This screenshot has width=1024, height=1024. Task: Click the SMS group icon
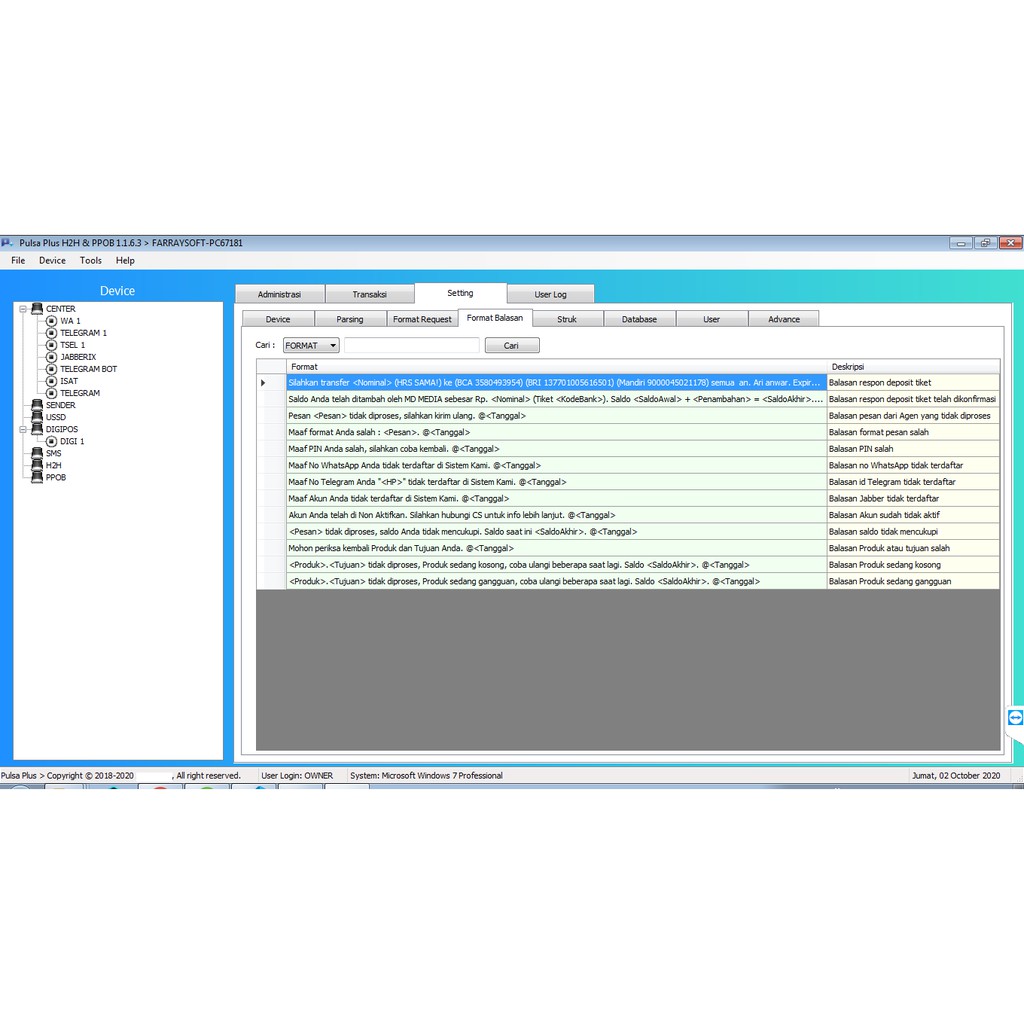[x=37, y=453]
